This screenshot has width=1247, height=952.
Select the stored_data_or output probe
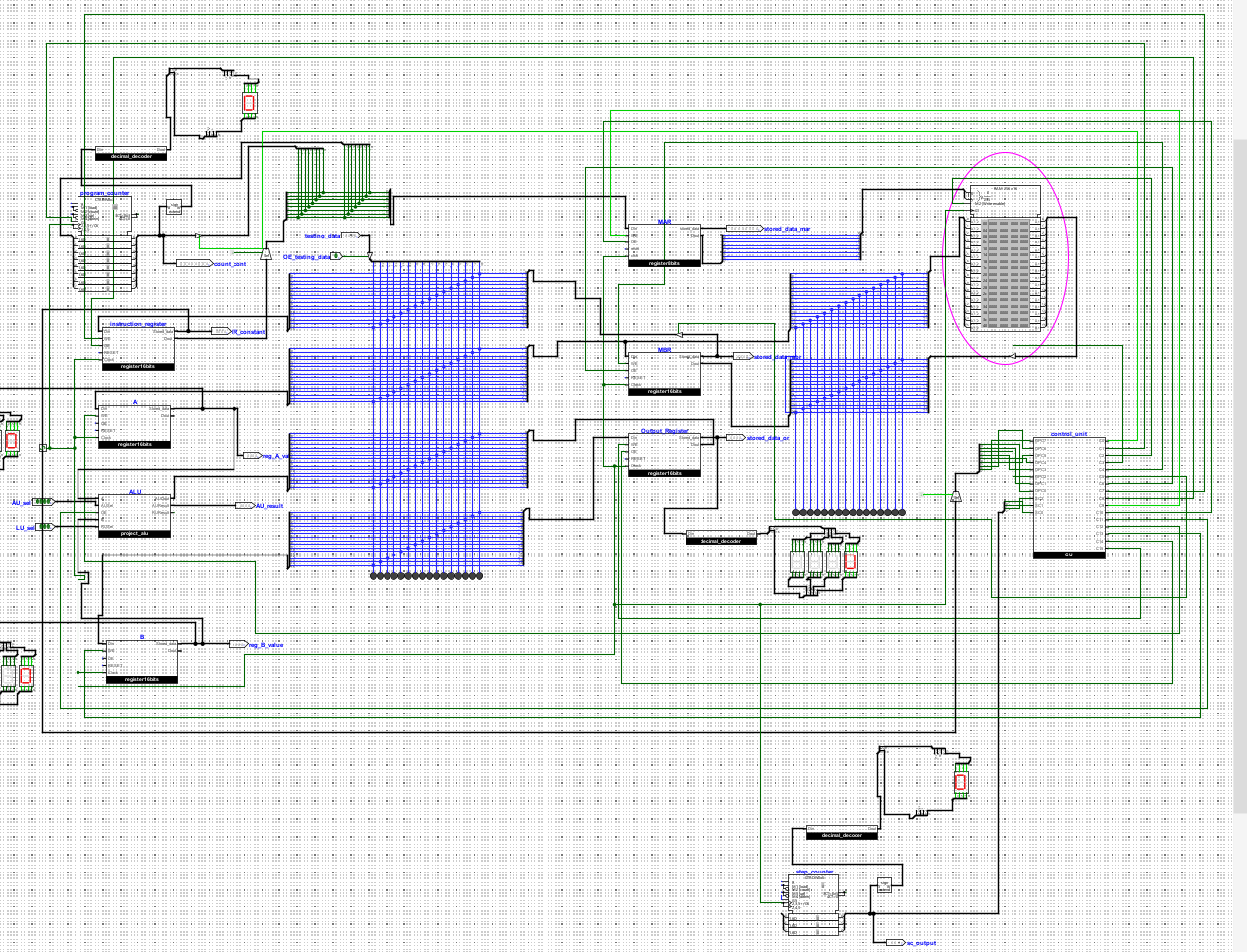tap(736, 437)
